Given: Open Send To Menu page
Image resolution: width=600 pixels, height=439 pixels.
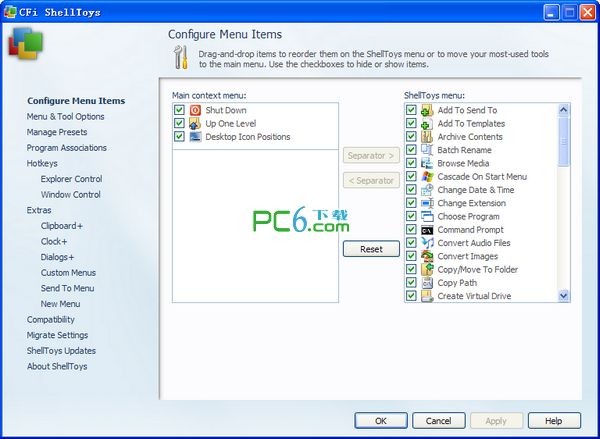Looking at the screenshot, I should [x=67, y=288].
